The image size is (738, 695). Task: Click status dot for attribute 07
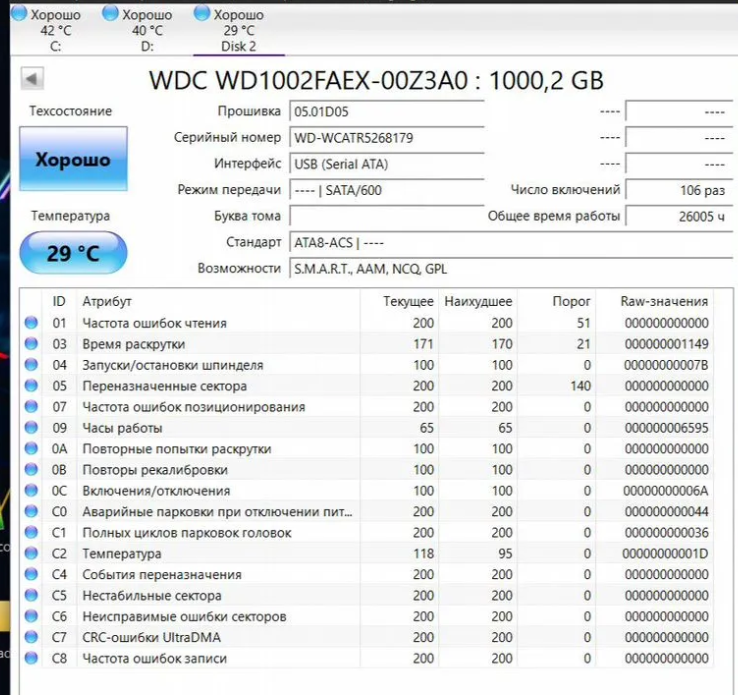31,407
